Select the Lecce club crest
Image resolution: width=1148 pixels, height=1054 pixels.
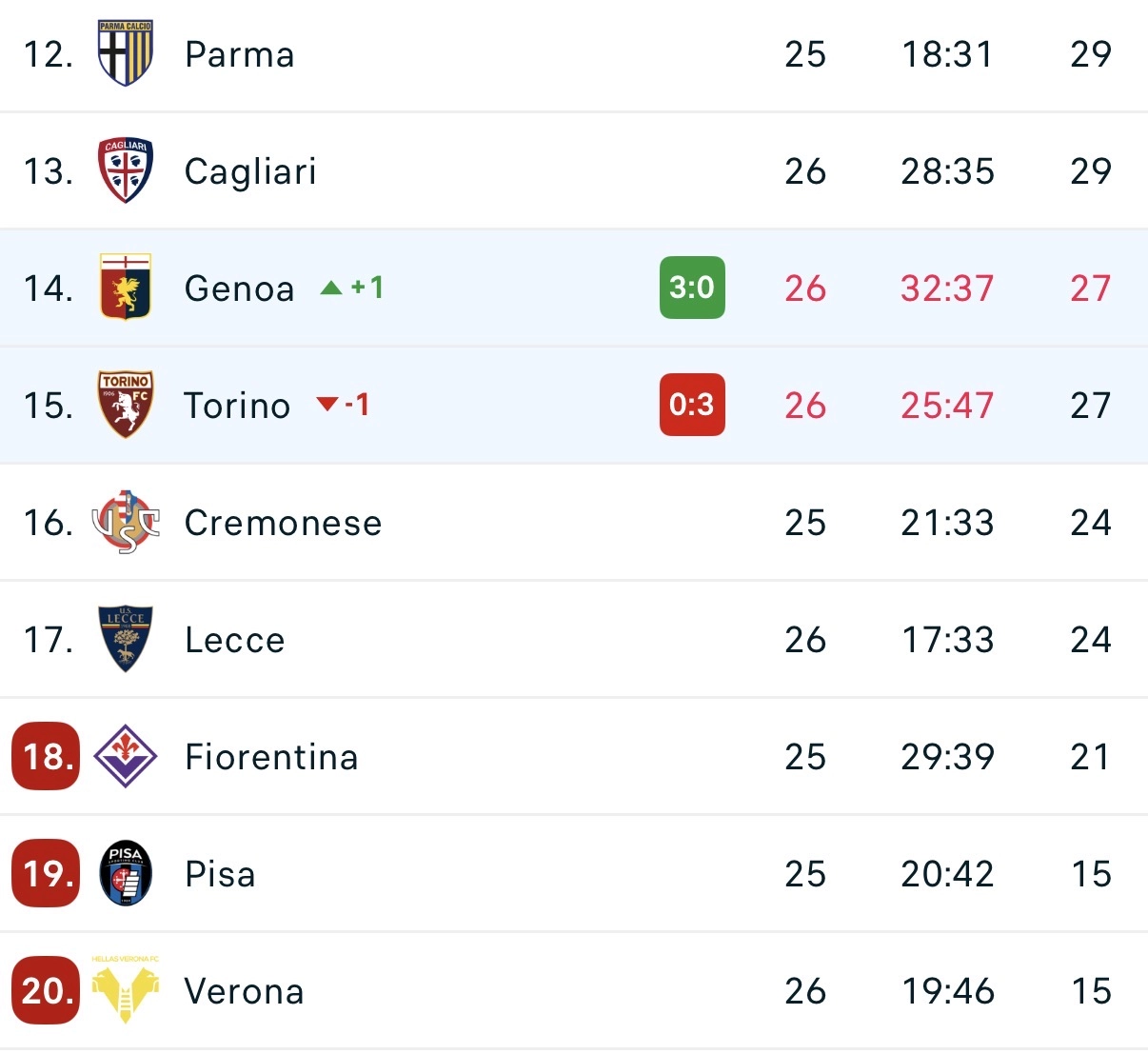pos(125,639)
